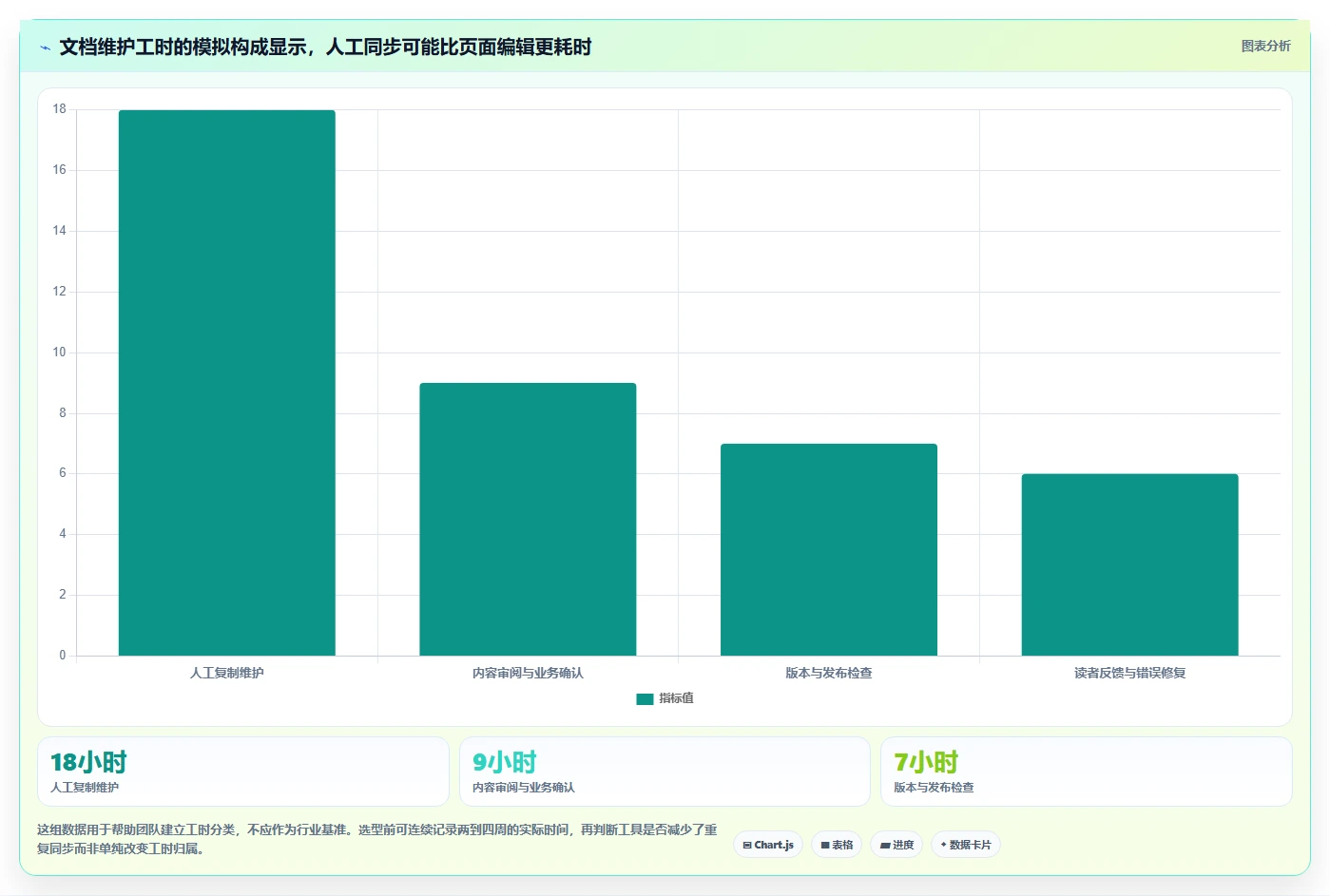Click the 指标值 legend label text
The height and width of the screenshot is (896, 1330).
676,698
